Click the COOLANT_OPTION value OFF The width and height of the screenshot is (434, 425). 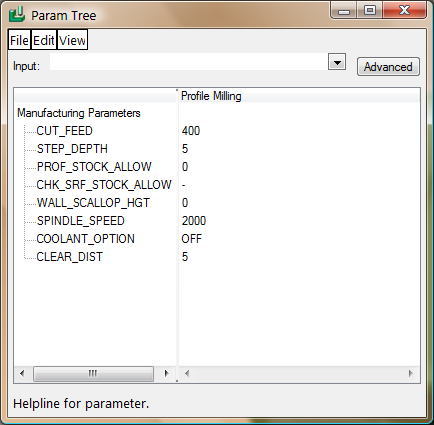(x=191, y=239)
